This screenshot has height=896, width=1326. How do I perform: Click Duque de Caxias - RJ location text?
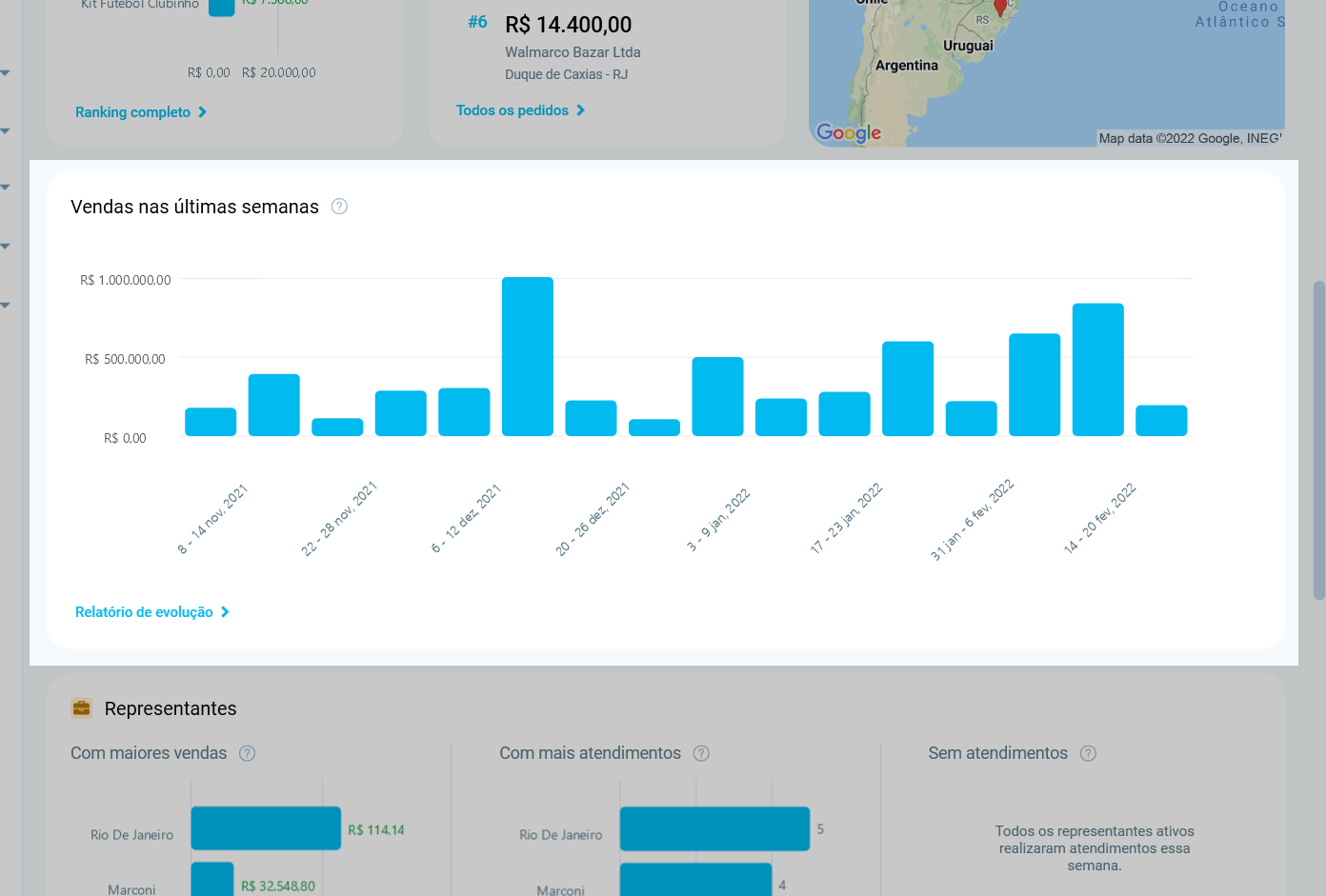coord(566,74)
